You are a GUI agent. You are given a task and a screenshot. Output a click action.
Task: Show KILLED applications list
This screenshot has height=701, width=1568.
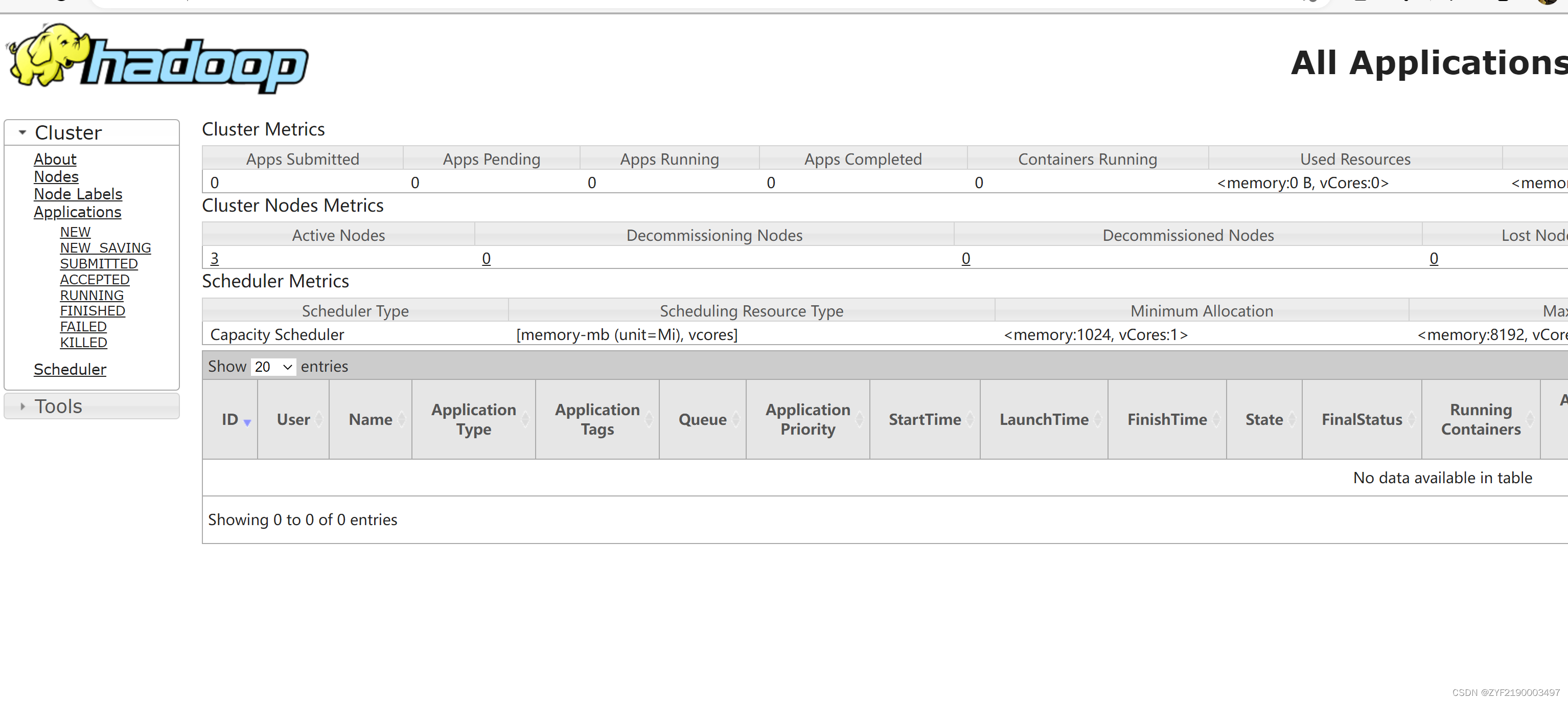83,343
